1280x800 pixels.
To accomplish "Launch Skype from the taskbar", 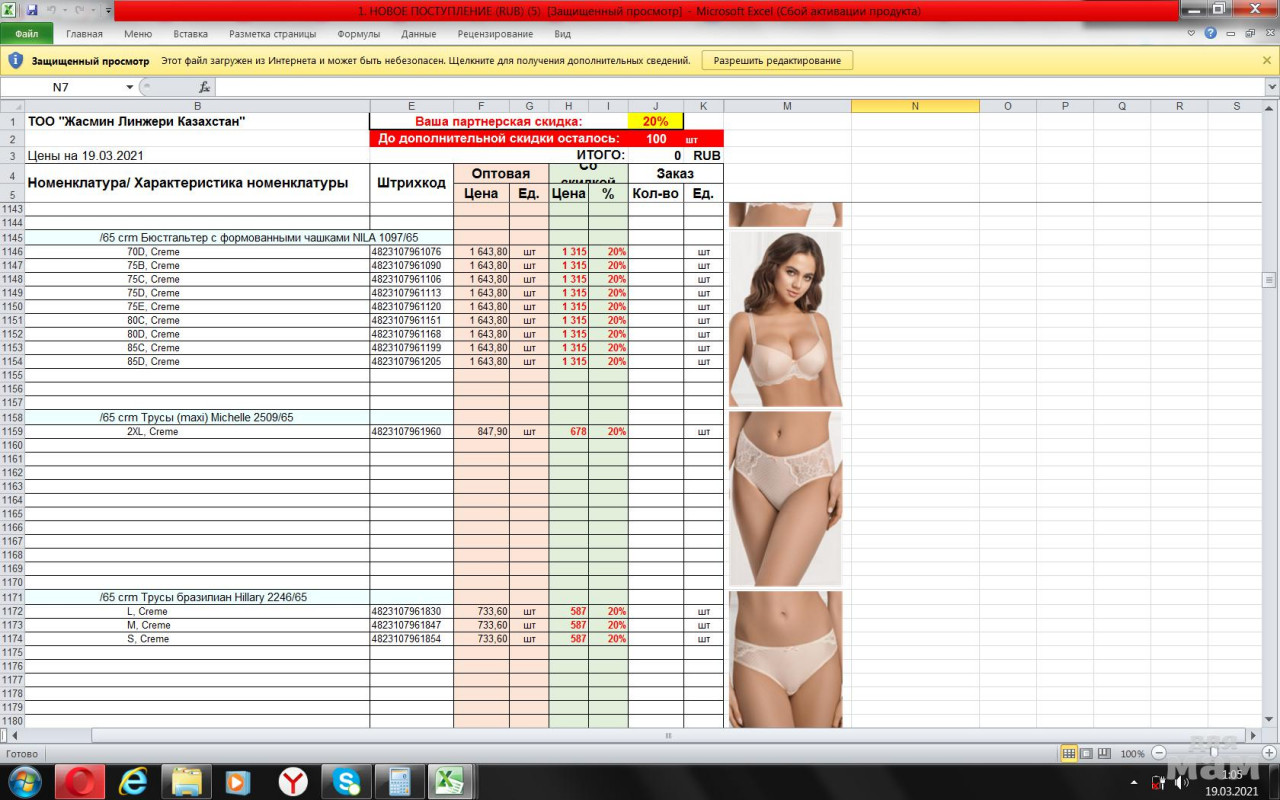I will [347, 781].
